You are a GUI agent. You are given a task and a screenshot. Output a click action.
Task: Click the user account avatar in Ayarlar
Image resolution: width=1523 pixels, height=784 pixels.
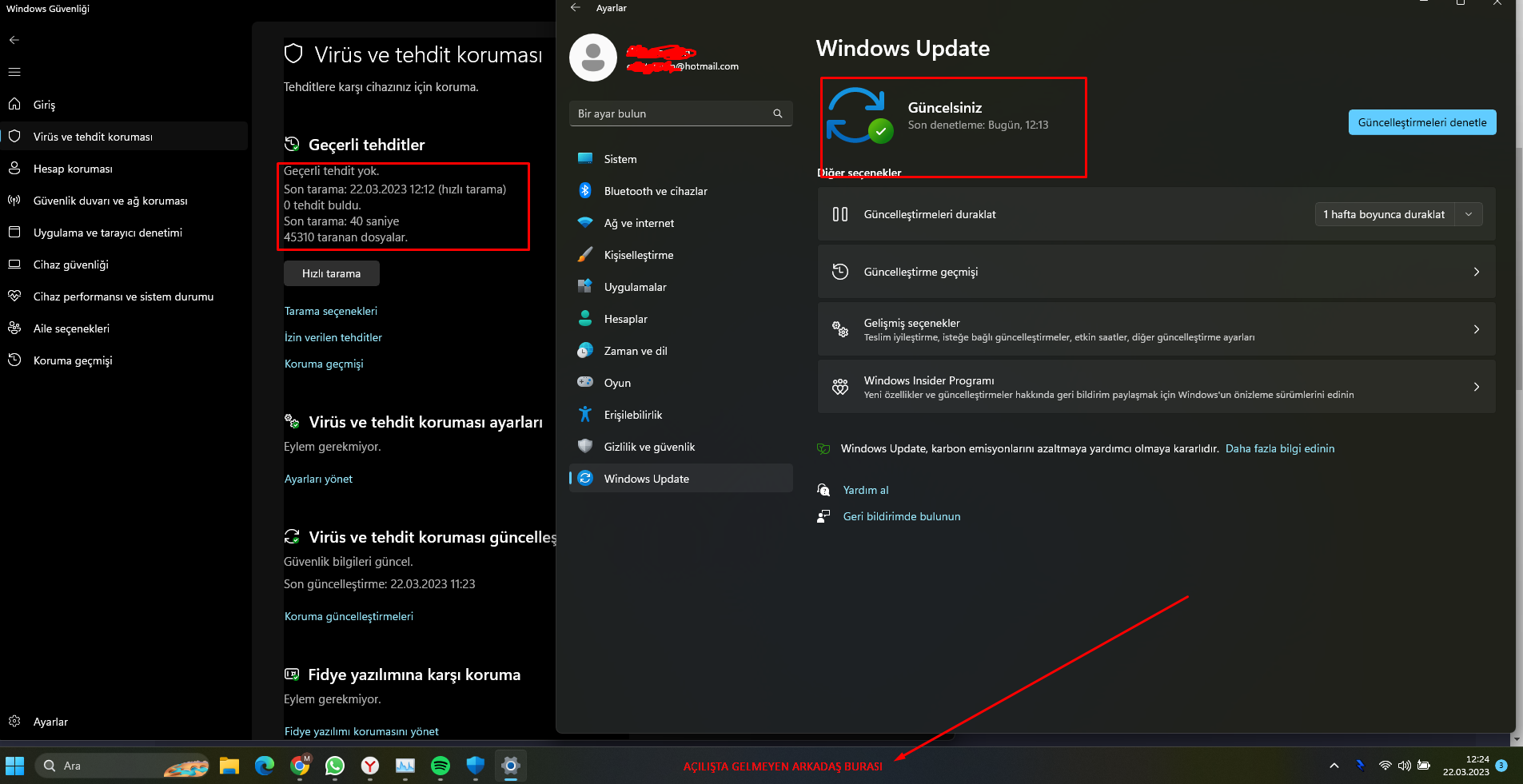[x=593, y=58]
